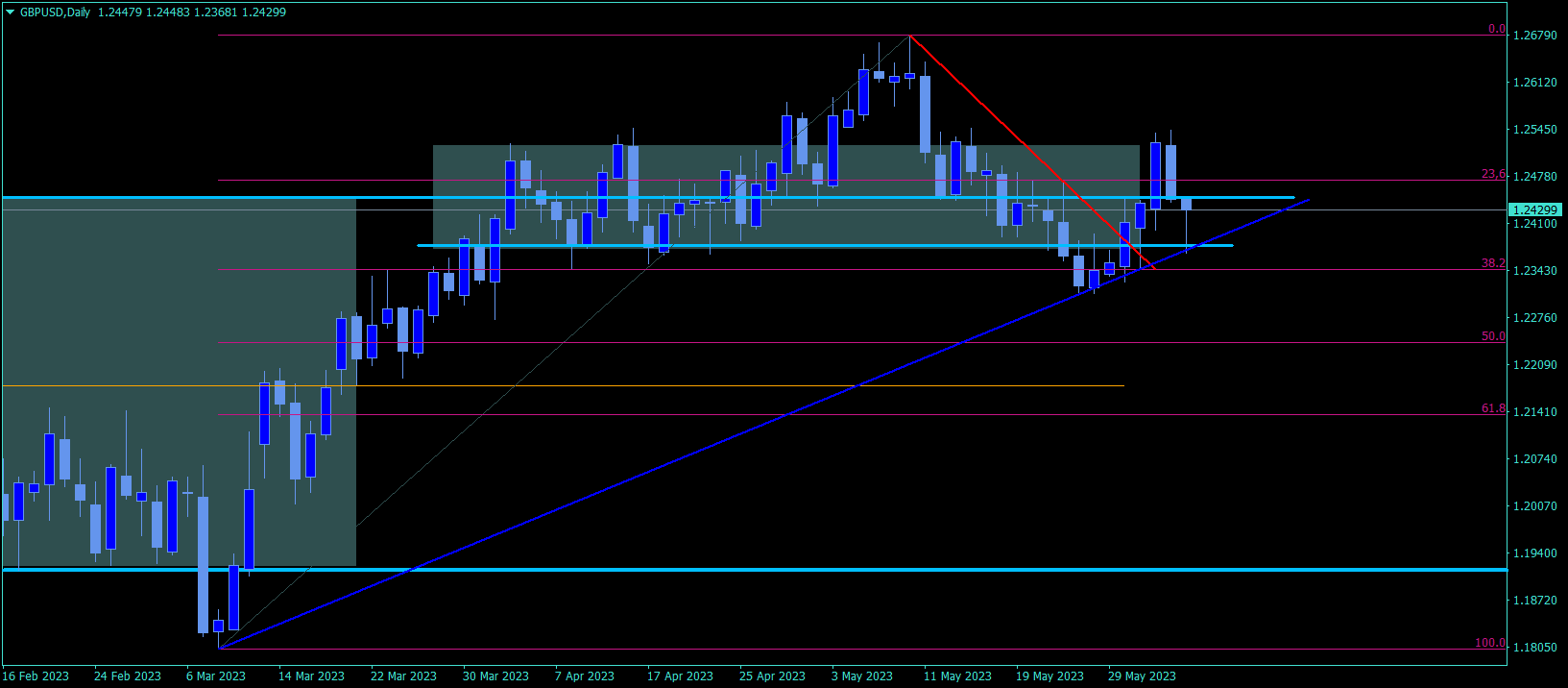Click the 1.22760 price axis label
This screenshot has height=688, width=1568.
click(x=1535, y=318)
